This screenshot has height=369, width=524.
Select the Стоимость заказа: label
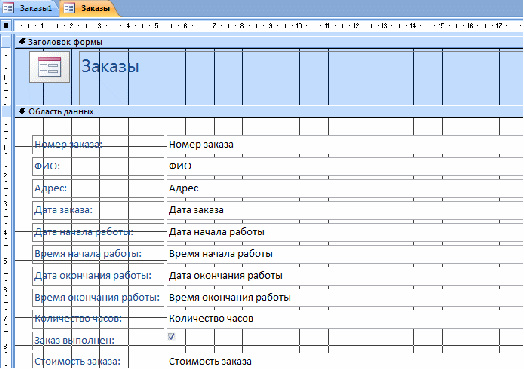(x=99, y=362)
